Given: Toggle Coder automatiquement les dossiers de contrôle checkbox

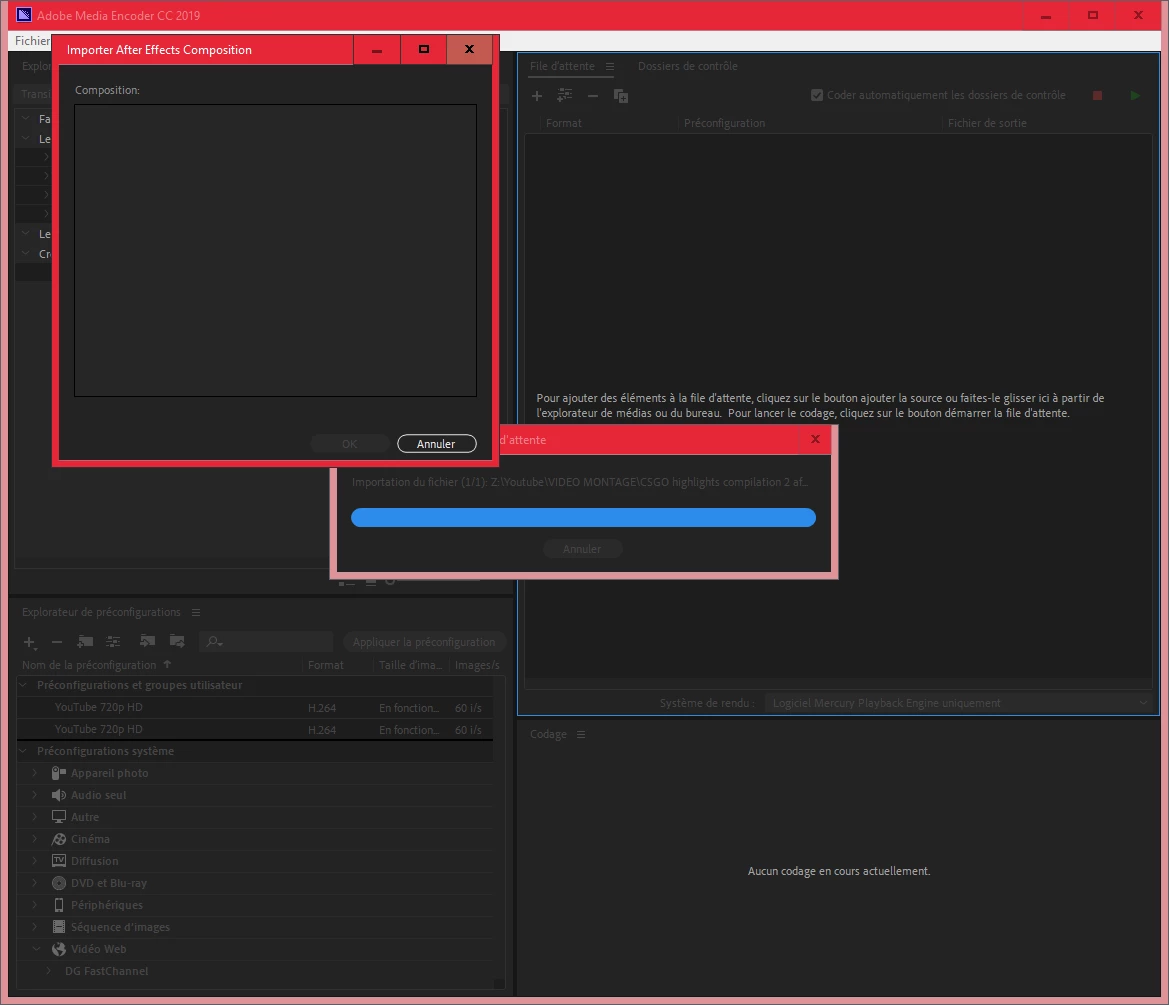Looking at the screenshot, I should tap(817, 95).
